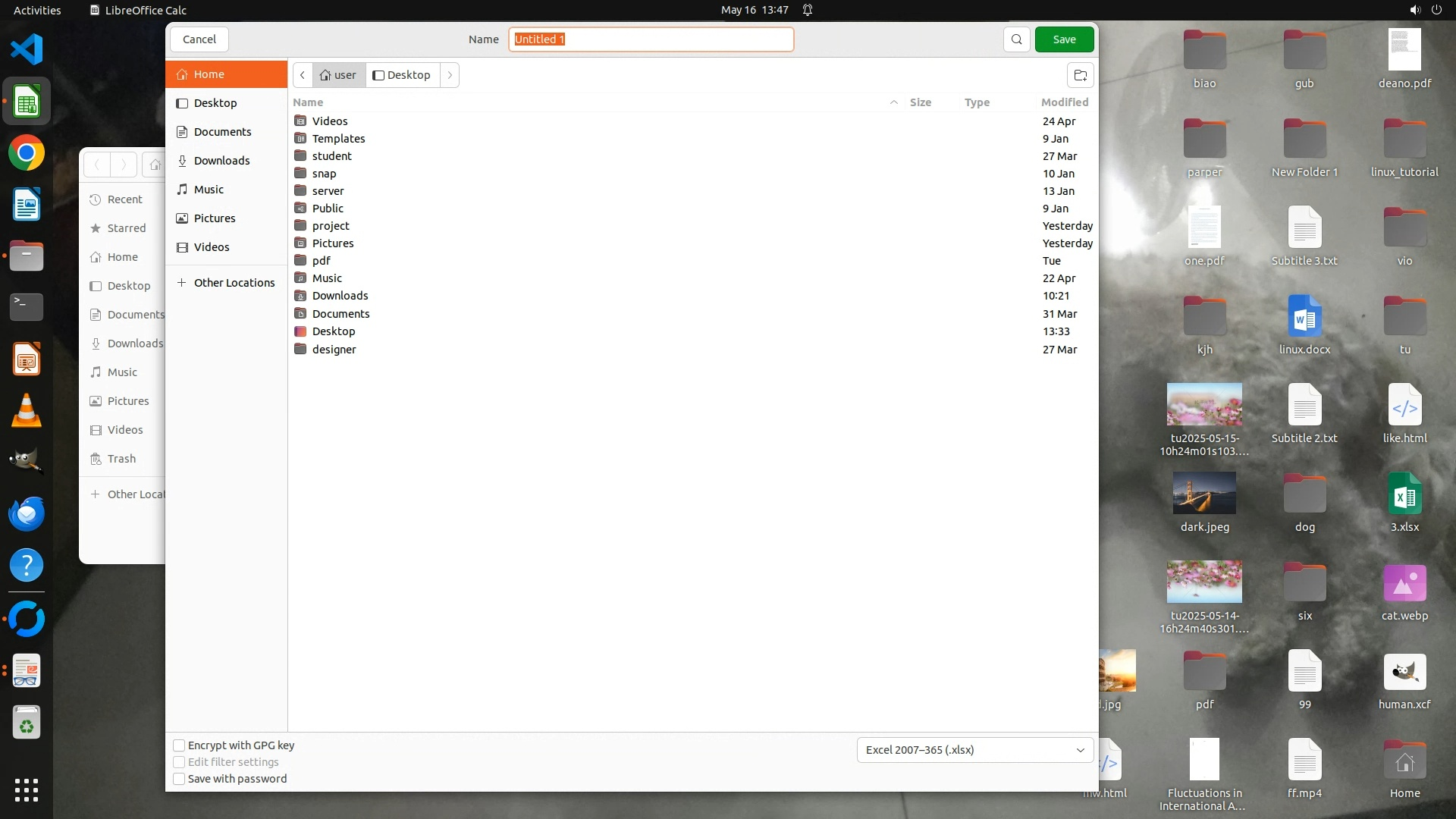Click the search magnifier icon in dialog header
Screen dimensions: 1456x819
click(x=1016, y=39)
